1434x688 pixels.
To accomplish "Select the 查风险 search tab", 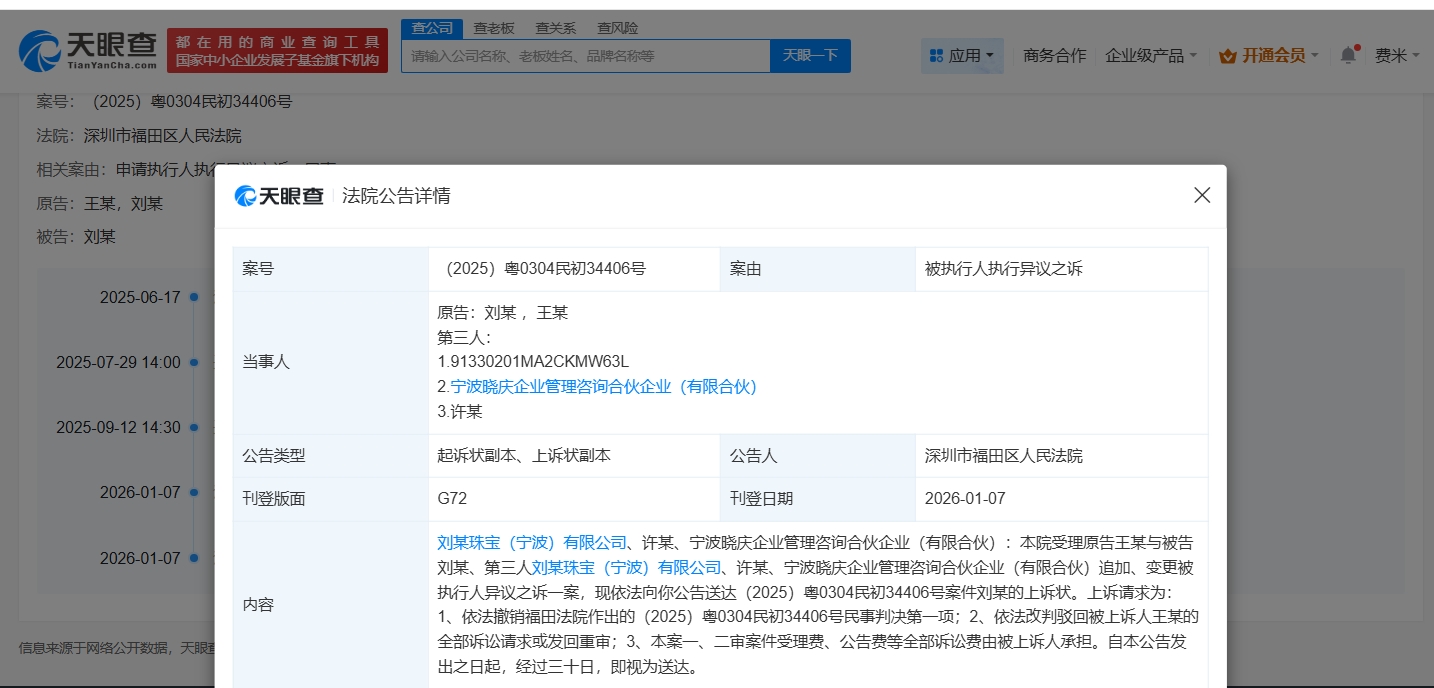I will 617,28.
